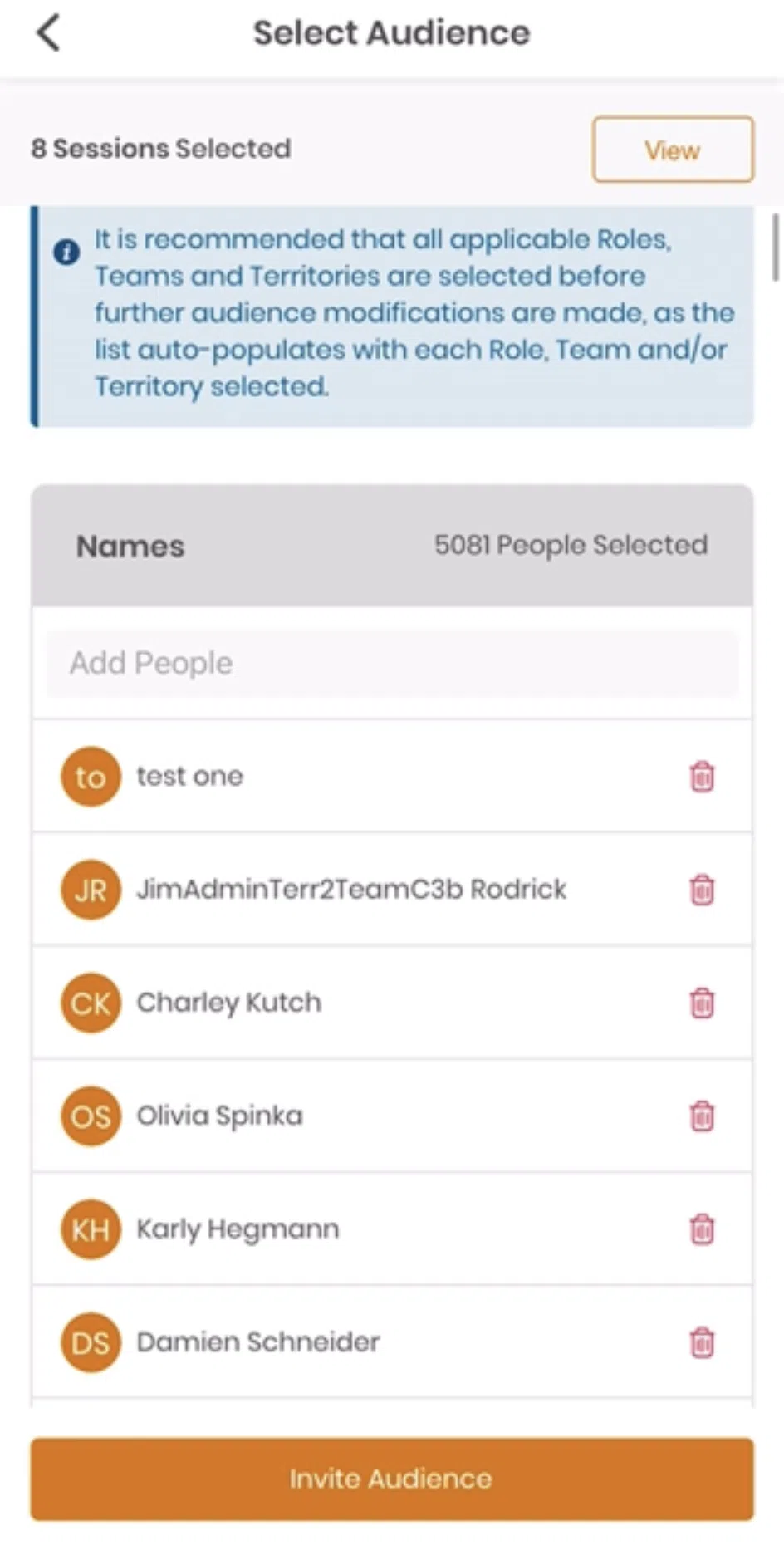Remove Damien Schneider via trash icon
784x1550 pixels.
coord(702,1342)
